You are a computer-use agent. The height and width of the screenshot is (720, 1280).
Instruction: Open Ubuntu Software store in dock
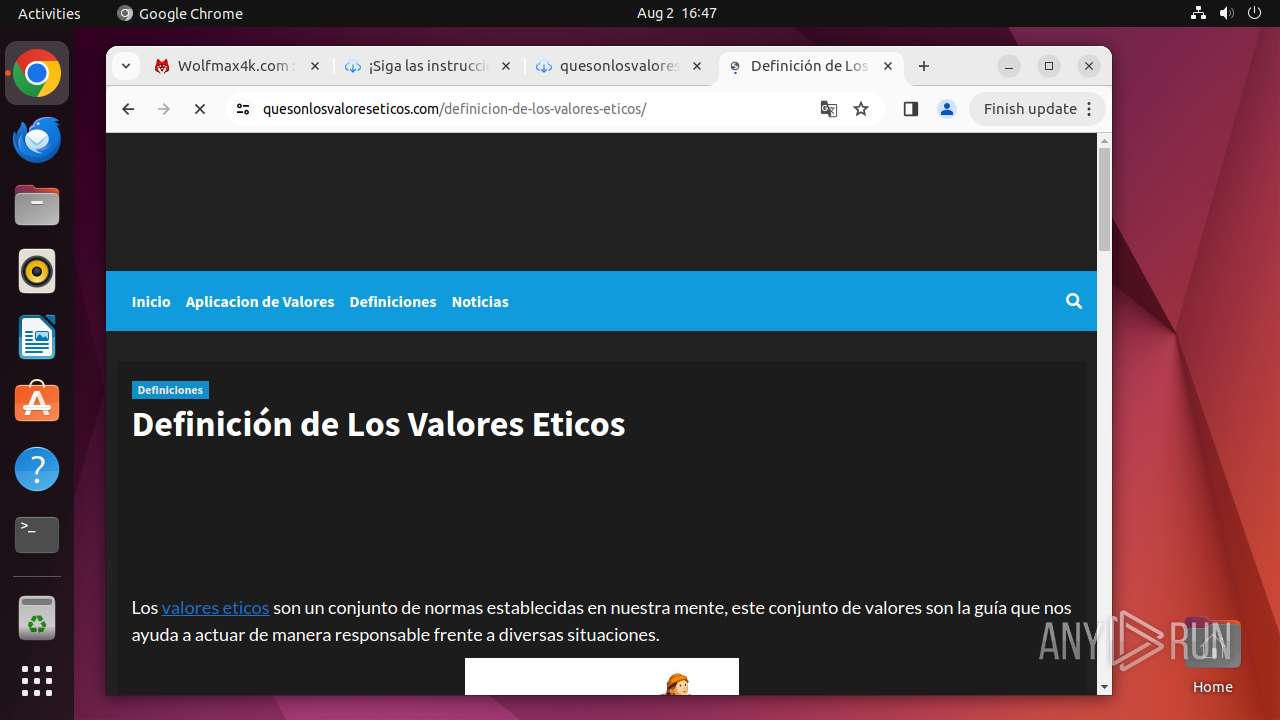[x=37, y=403]
